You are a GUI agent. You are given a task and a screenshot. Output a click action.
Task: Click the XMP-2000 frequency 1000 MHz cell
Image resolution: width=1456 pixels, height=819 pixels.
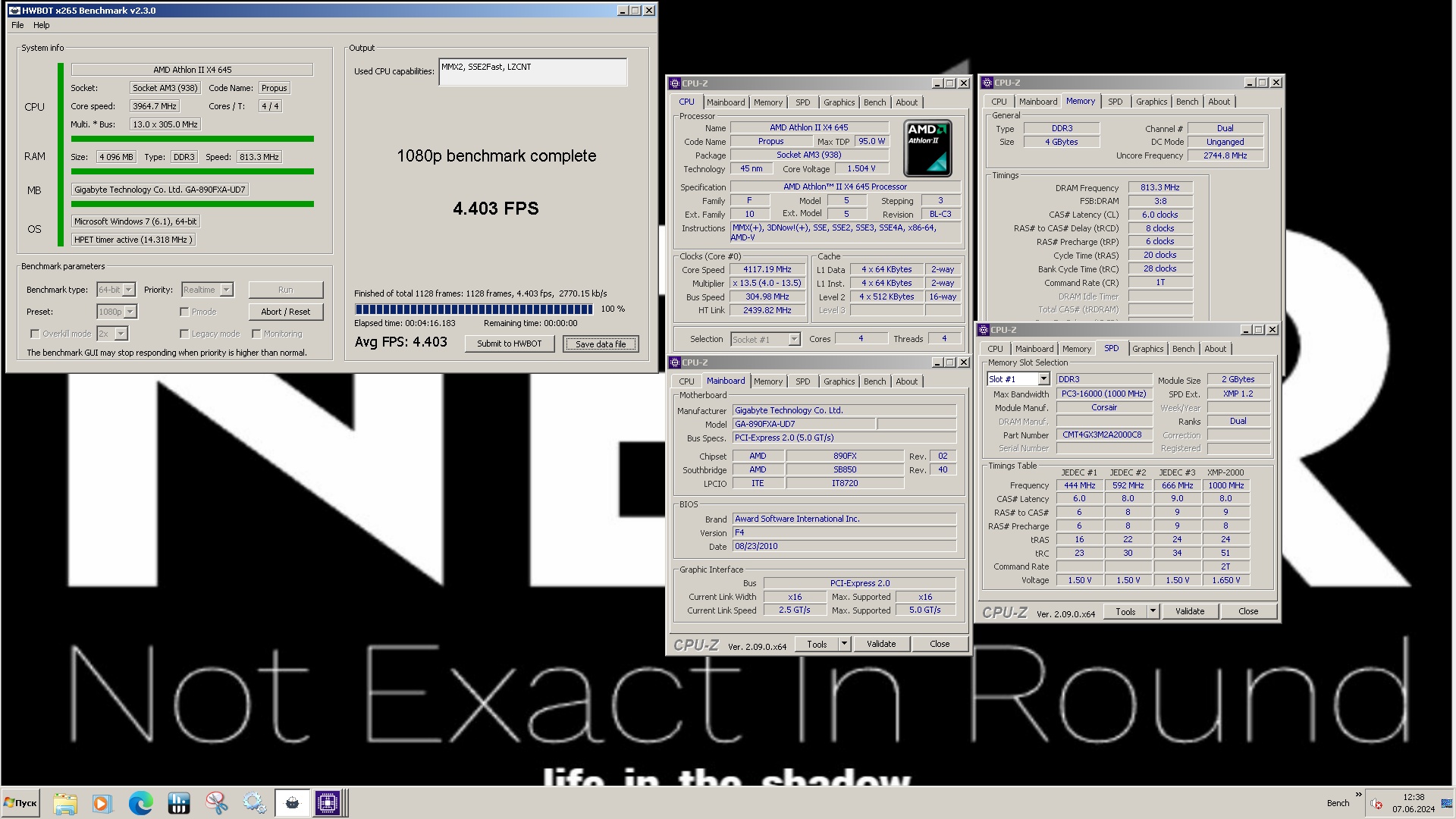pos(1225,486)
